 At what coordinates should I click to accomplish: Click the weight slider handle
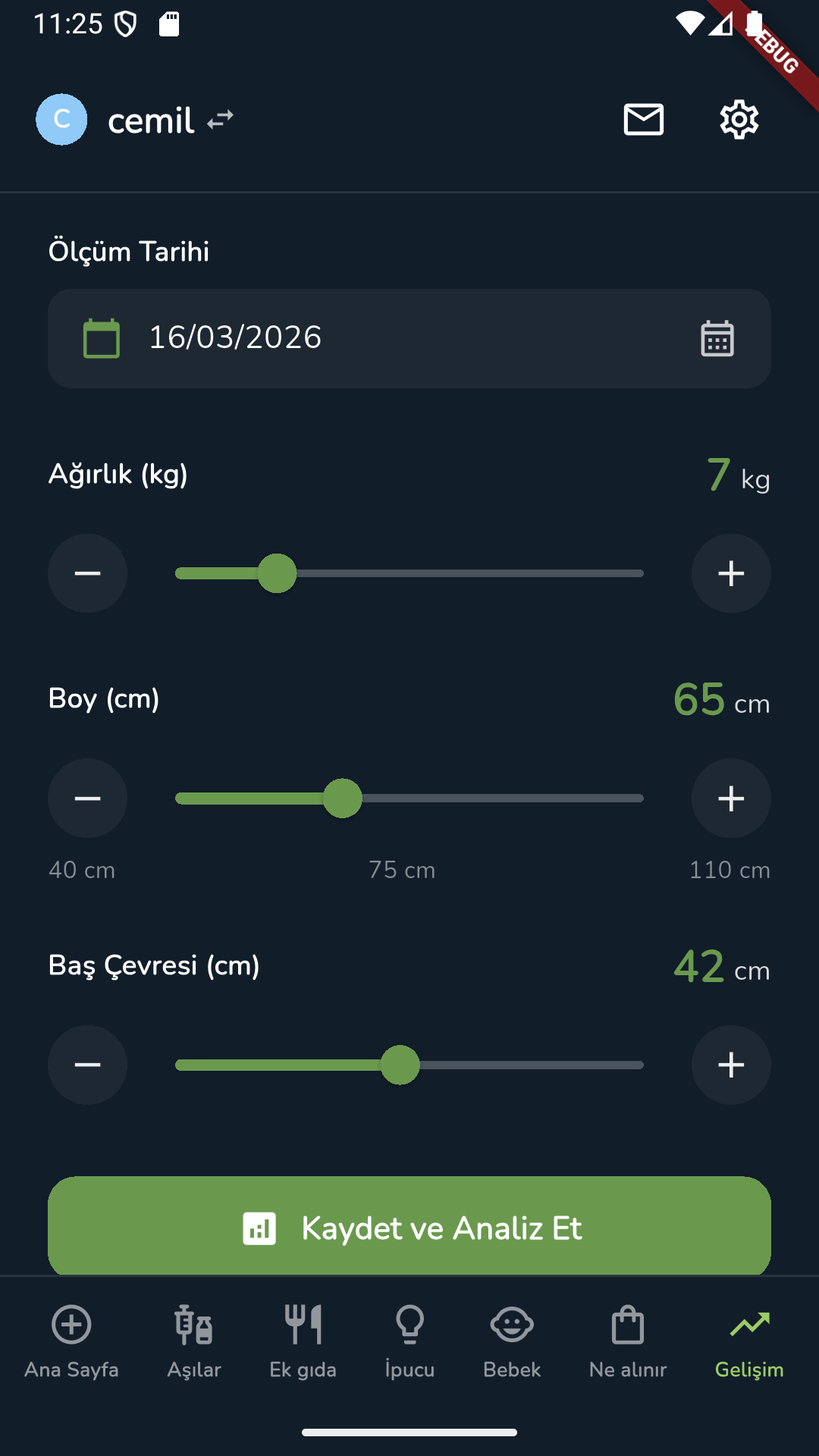pyautogui.click(x=277, y=573)
